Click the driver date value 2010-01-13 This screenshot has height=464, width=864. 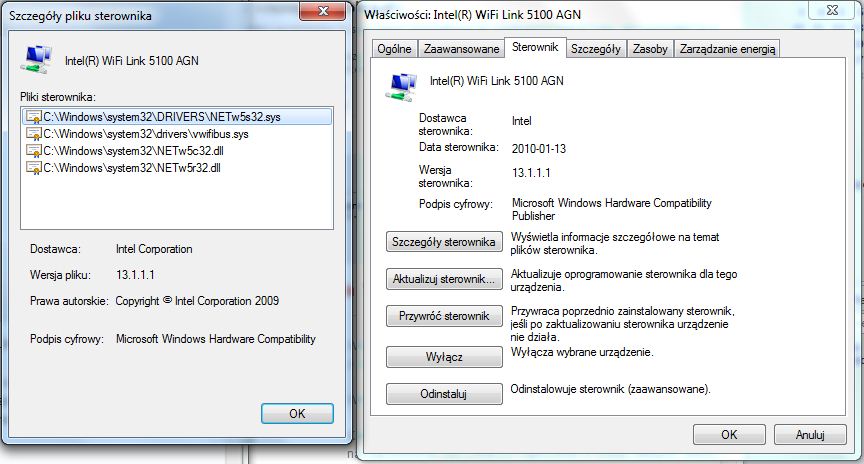click(x=538, y=149)
